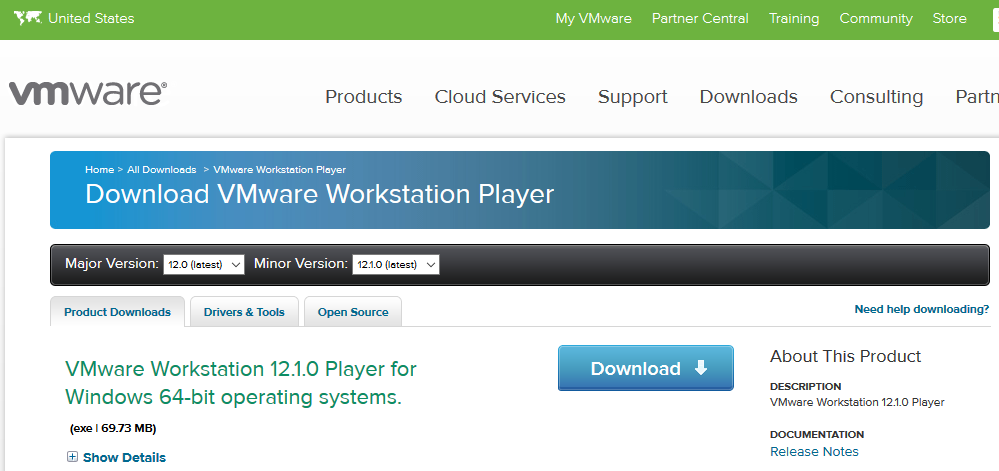Click the About This Product heading

point(845,356)
